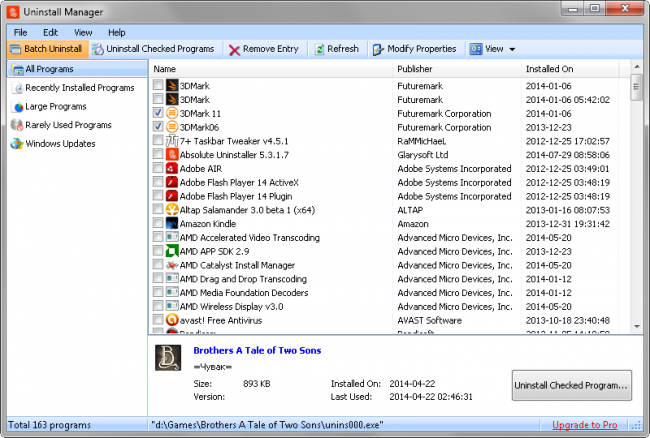Open the View menu in the menu bar
650x438 pixels.
[x=83, y=32]
